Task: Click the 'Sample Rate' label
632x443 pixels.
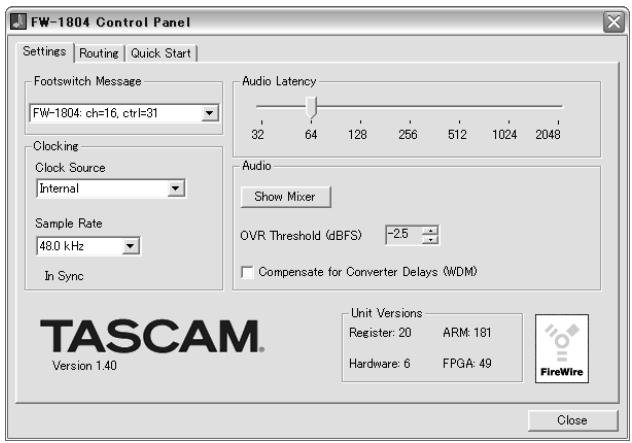Action: pos(69,223)
